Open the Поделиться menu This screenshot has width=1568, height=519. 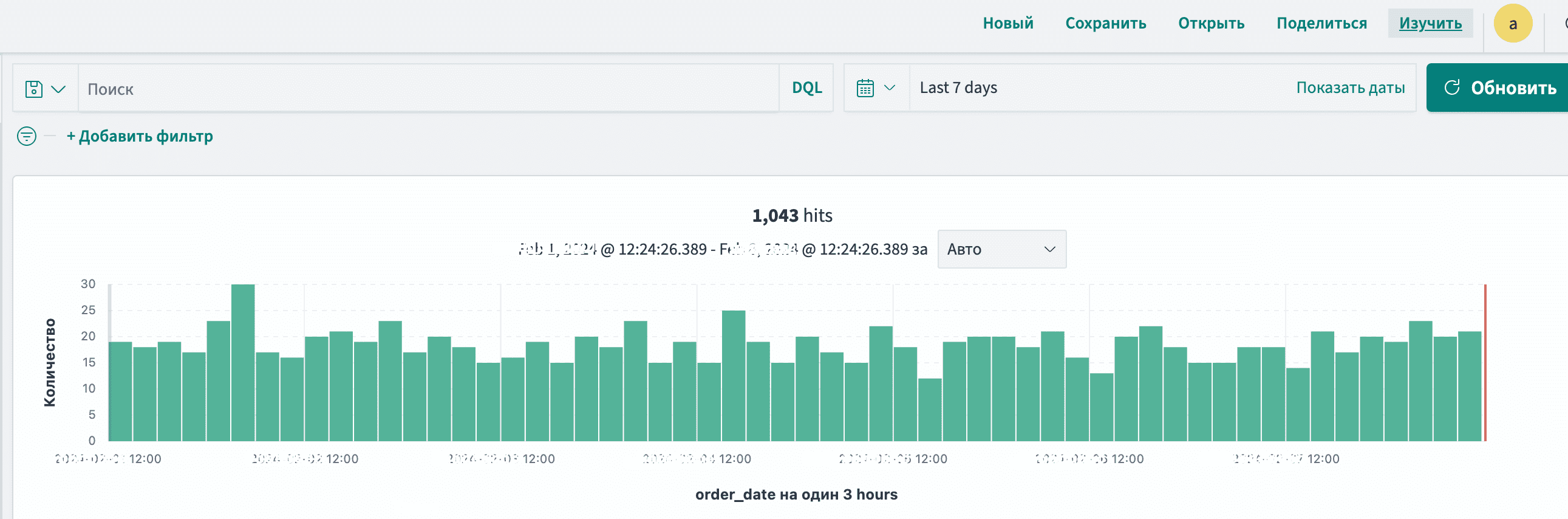tap(1321, 23)
